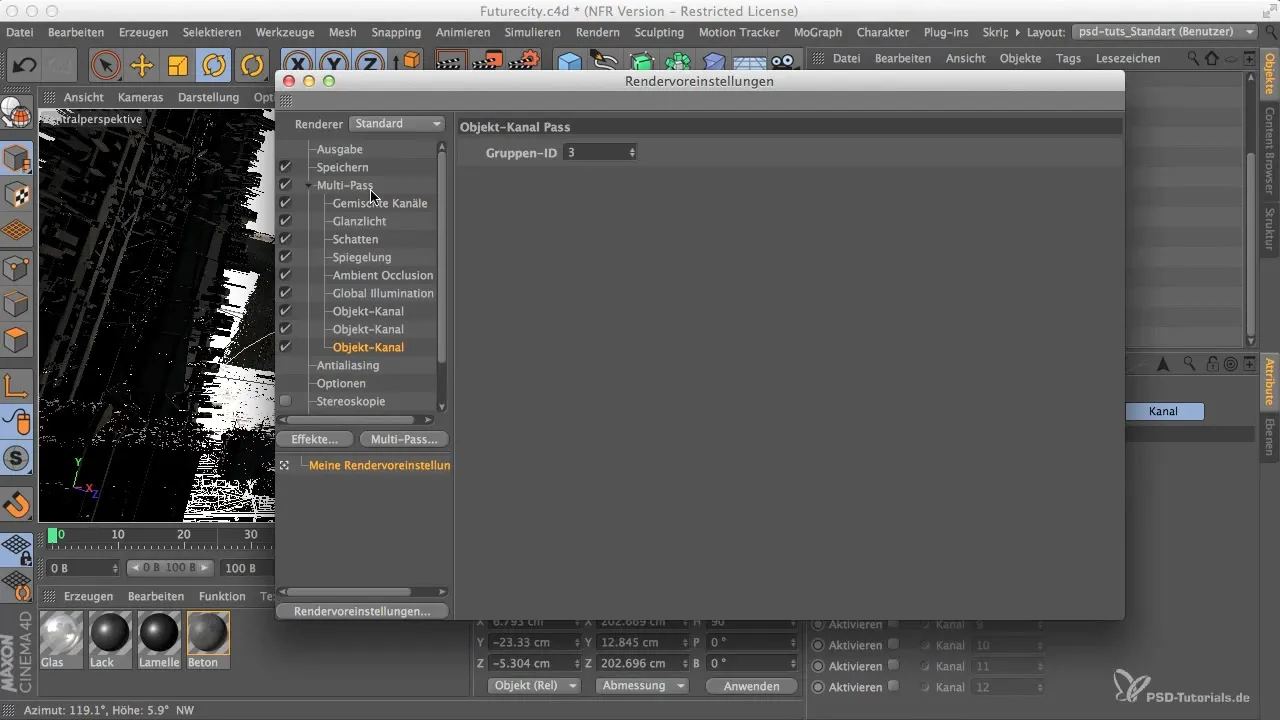Viewport: 1280px width, 720px height.
Task: Select the live selection arrow tool
Action: [x=105, y=66]
